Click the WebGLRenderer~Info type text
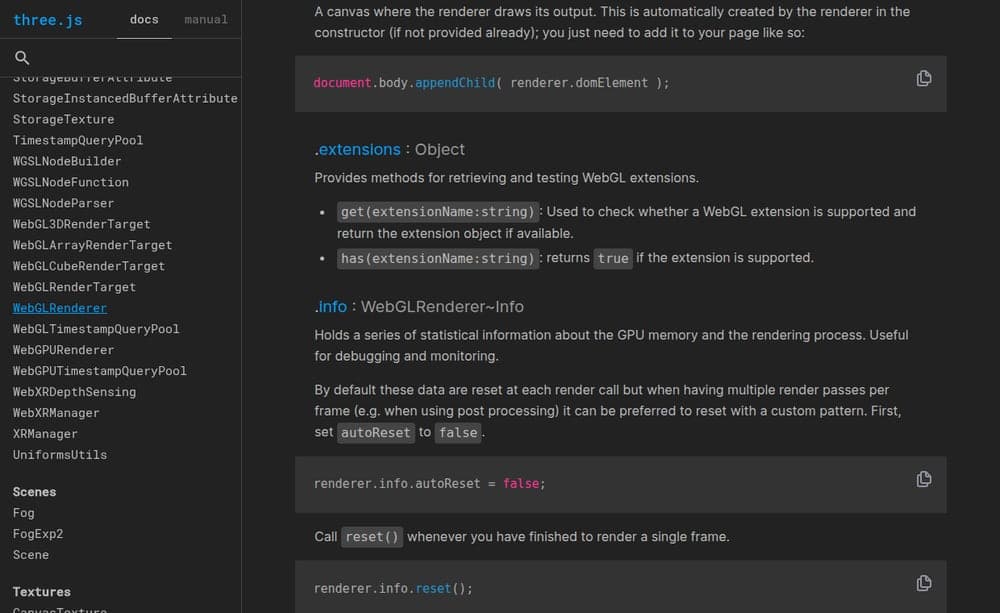The height and width of the screenshot is (613, 1000). coord(442,307)
